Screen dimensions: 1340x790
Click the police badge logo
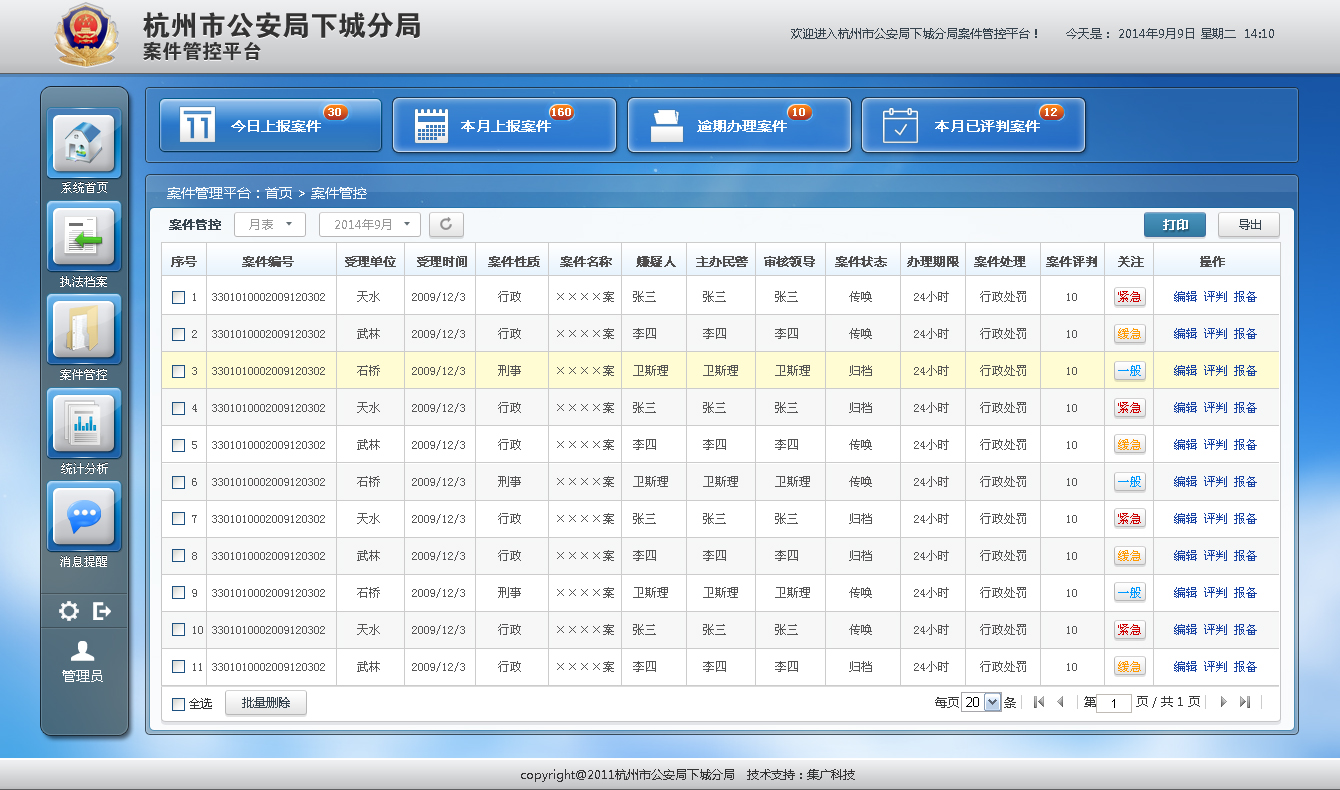(86, 35)
